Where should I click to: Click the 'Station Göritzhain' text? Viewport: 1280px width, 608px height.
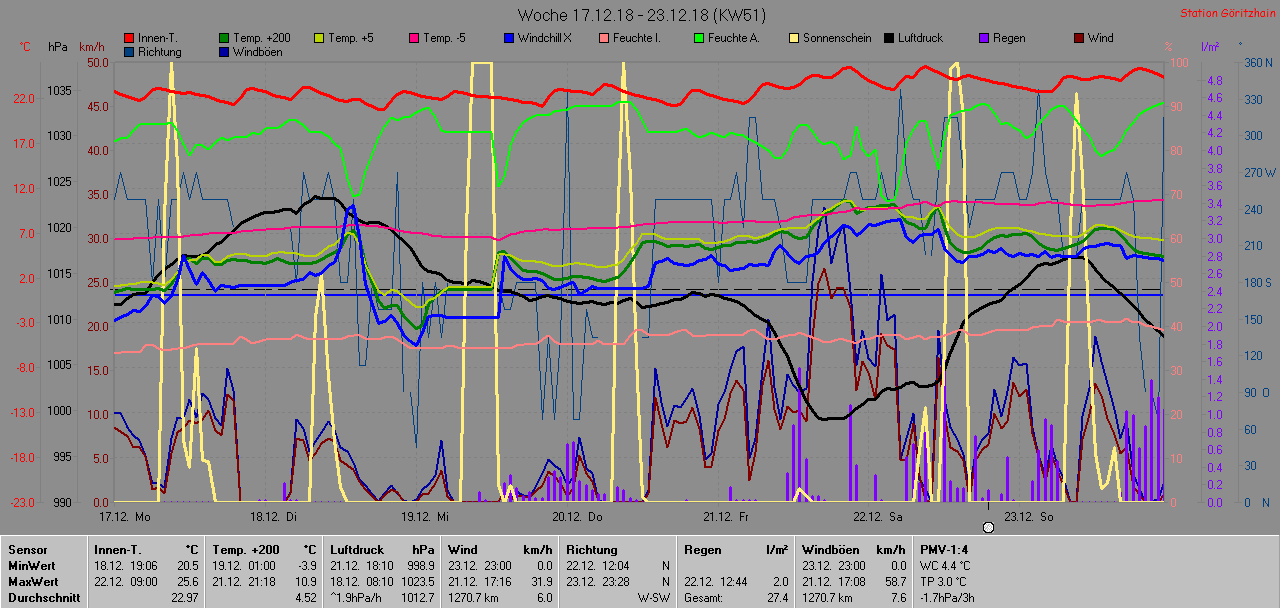pos(1226,14)
